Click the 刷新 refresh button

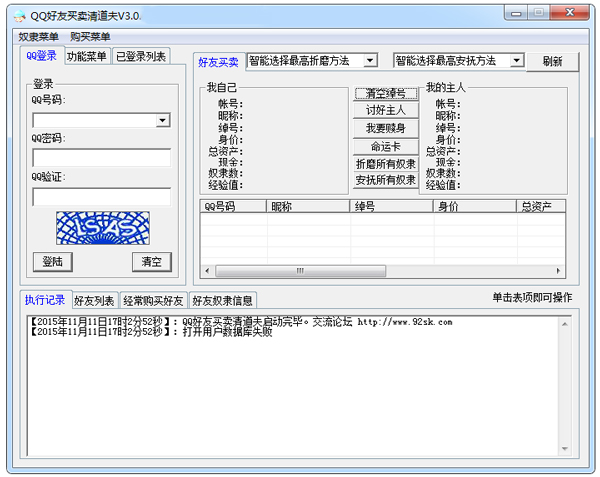coord(552,61)
